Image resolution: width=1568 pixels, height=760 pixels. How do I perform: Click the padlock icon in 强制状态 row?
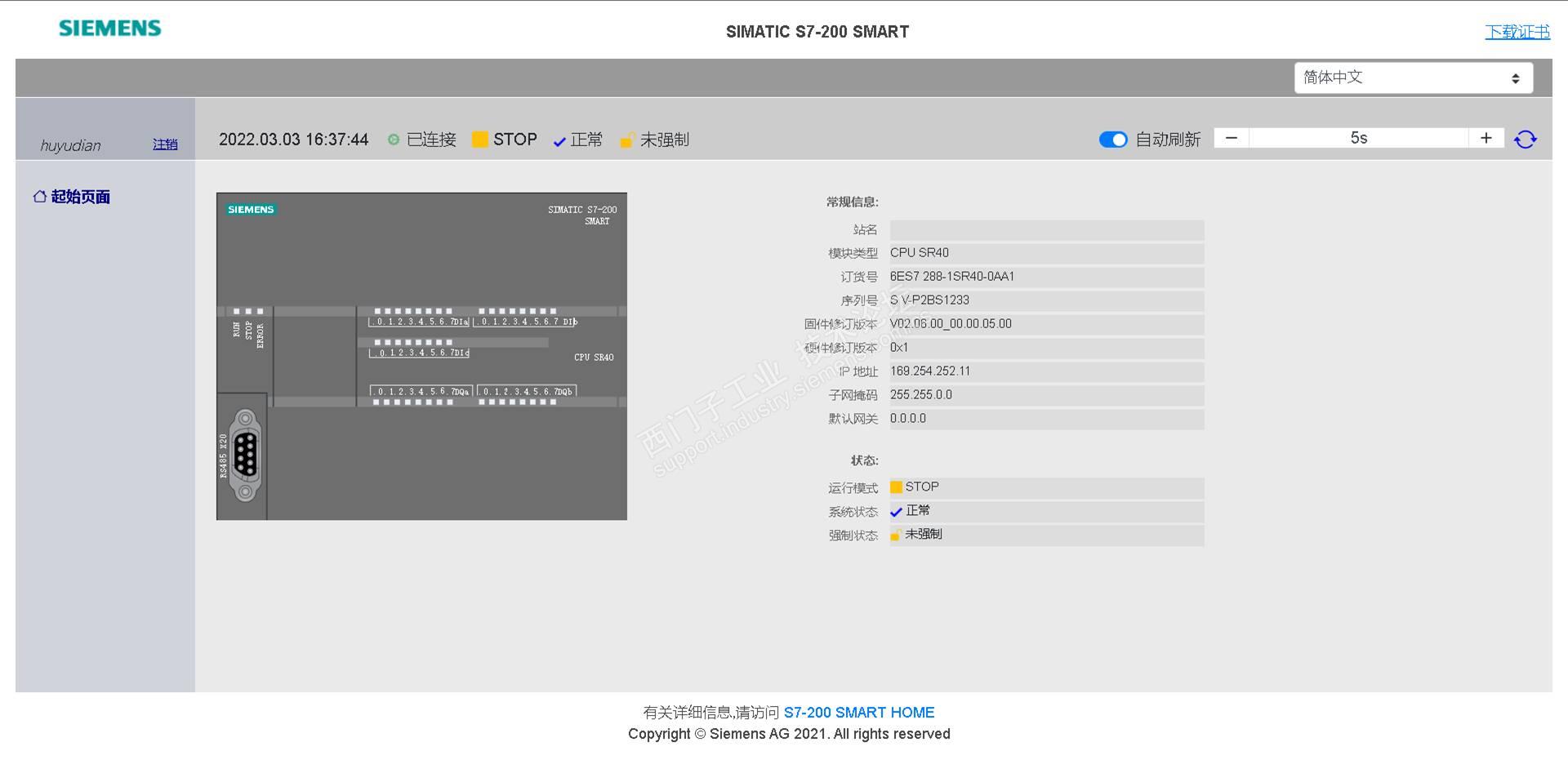896,535
